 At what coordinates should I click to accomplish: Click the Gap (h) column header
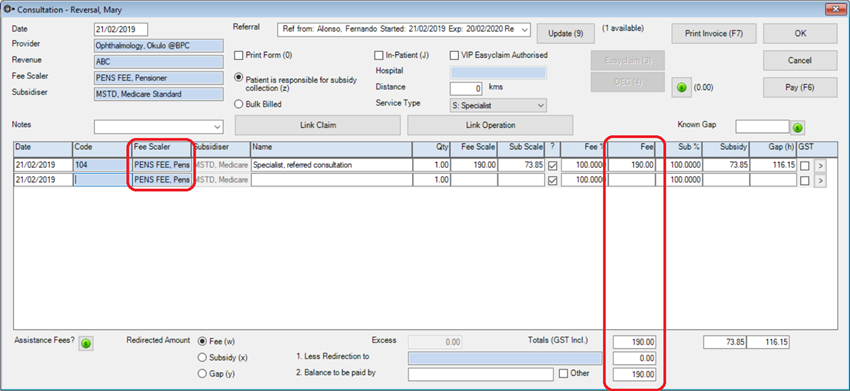tap(773, 148)
